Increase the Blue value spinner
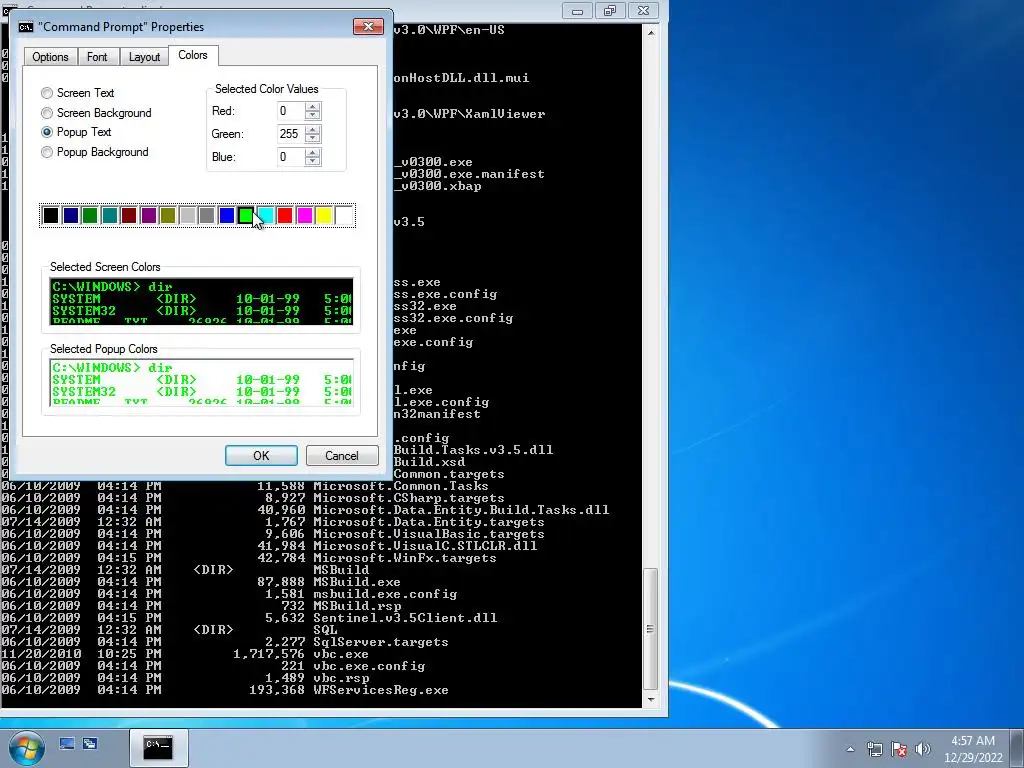The image size is (1024, 768). pyautogui.click(x=313, y=152)
